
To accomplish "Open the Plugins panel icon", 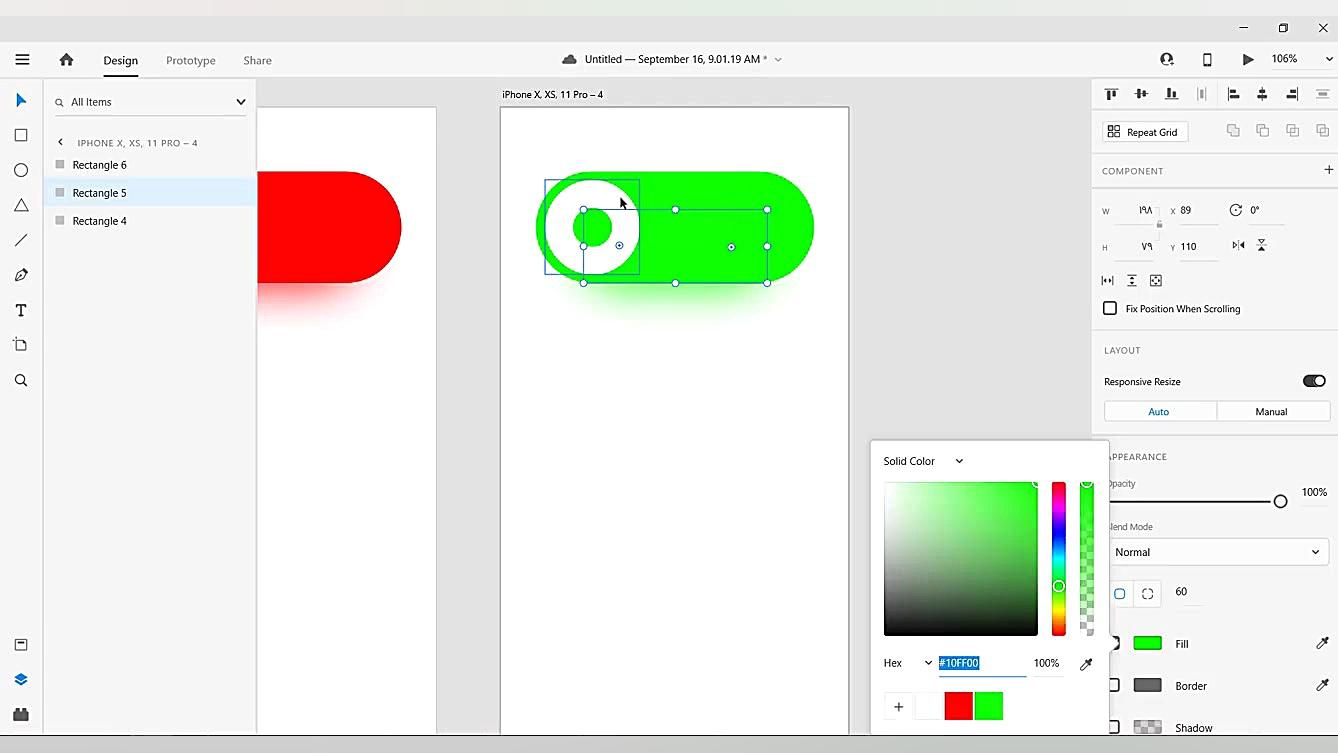I will coord(21,715).
